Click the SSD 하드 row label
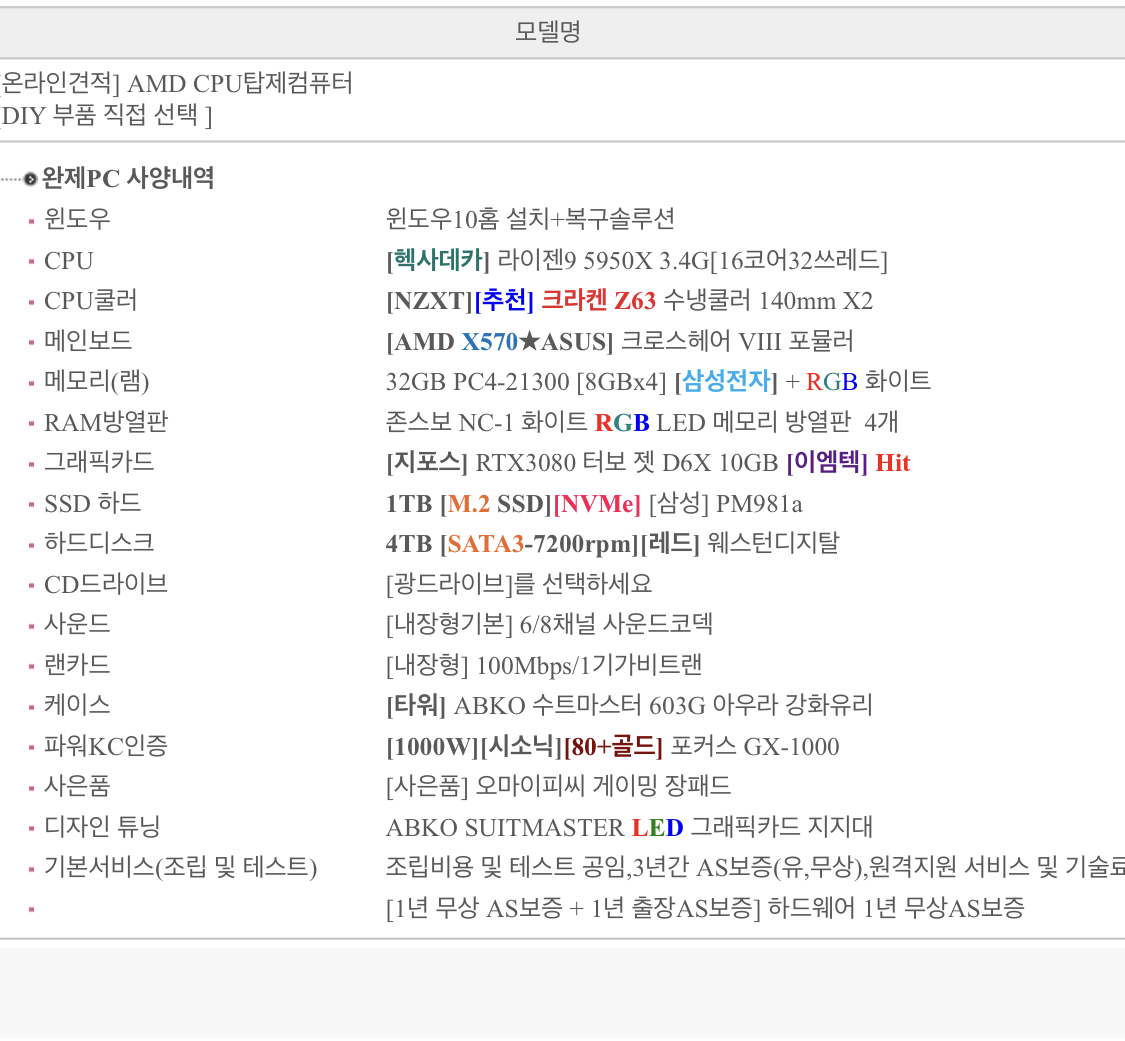This screenshot has width=1125, height=1041. 92,503
